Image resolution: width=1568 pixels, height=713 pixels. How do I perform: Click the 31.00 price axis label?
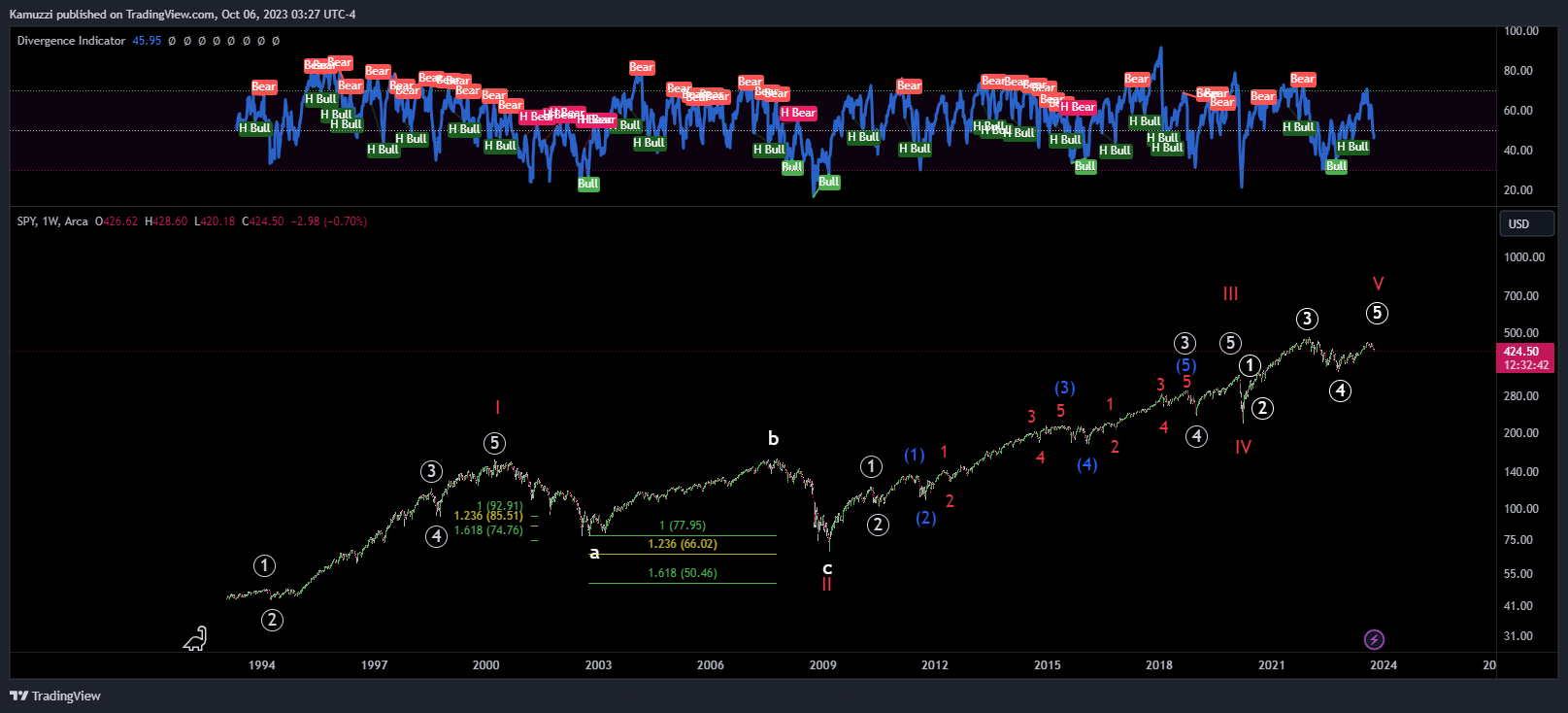tap(1518, 636)
